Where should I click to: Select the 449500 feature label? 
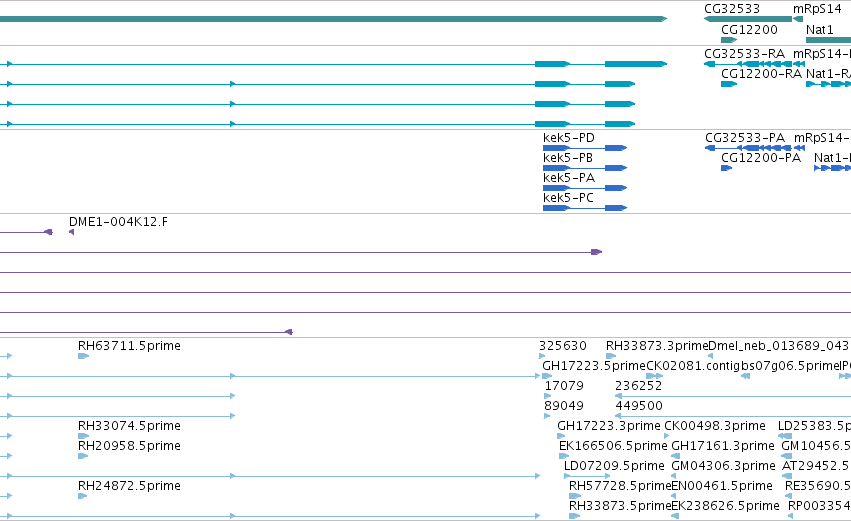click(639, 406)
